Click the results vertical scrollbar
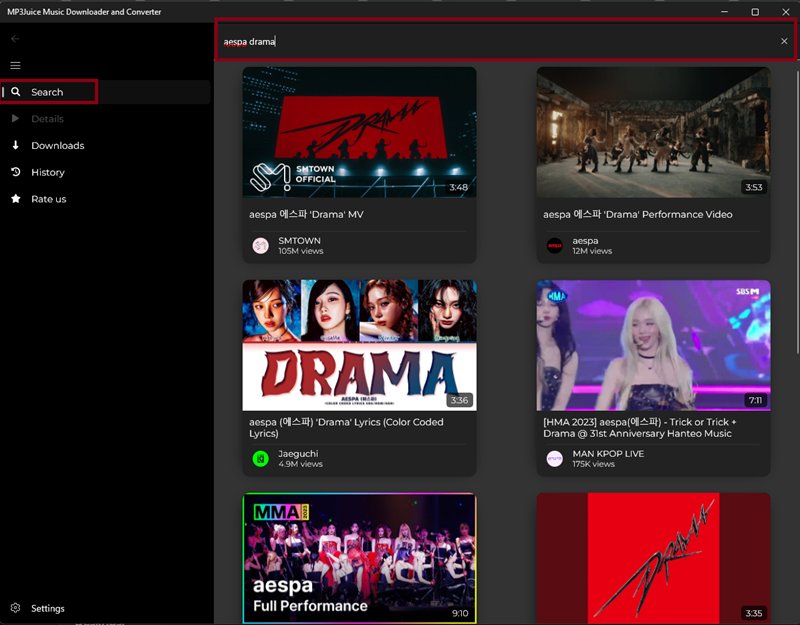 pyautogui.click(x=797, y=212)
